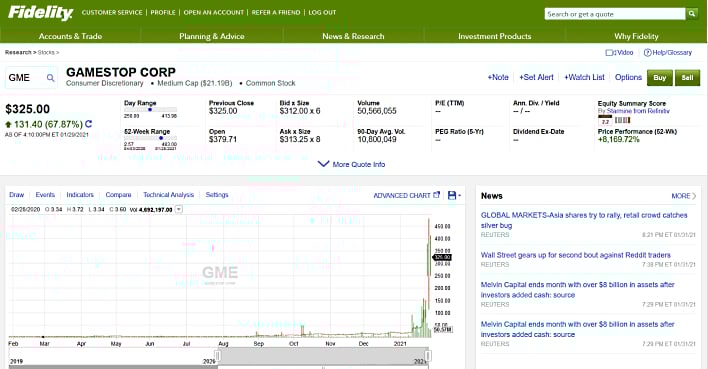Open the Planning & Advice menu

pos(212,36)
